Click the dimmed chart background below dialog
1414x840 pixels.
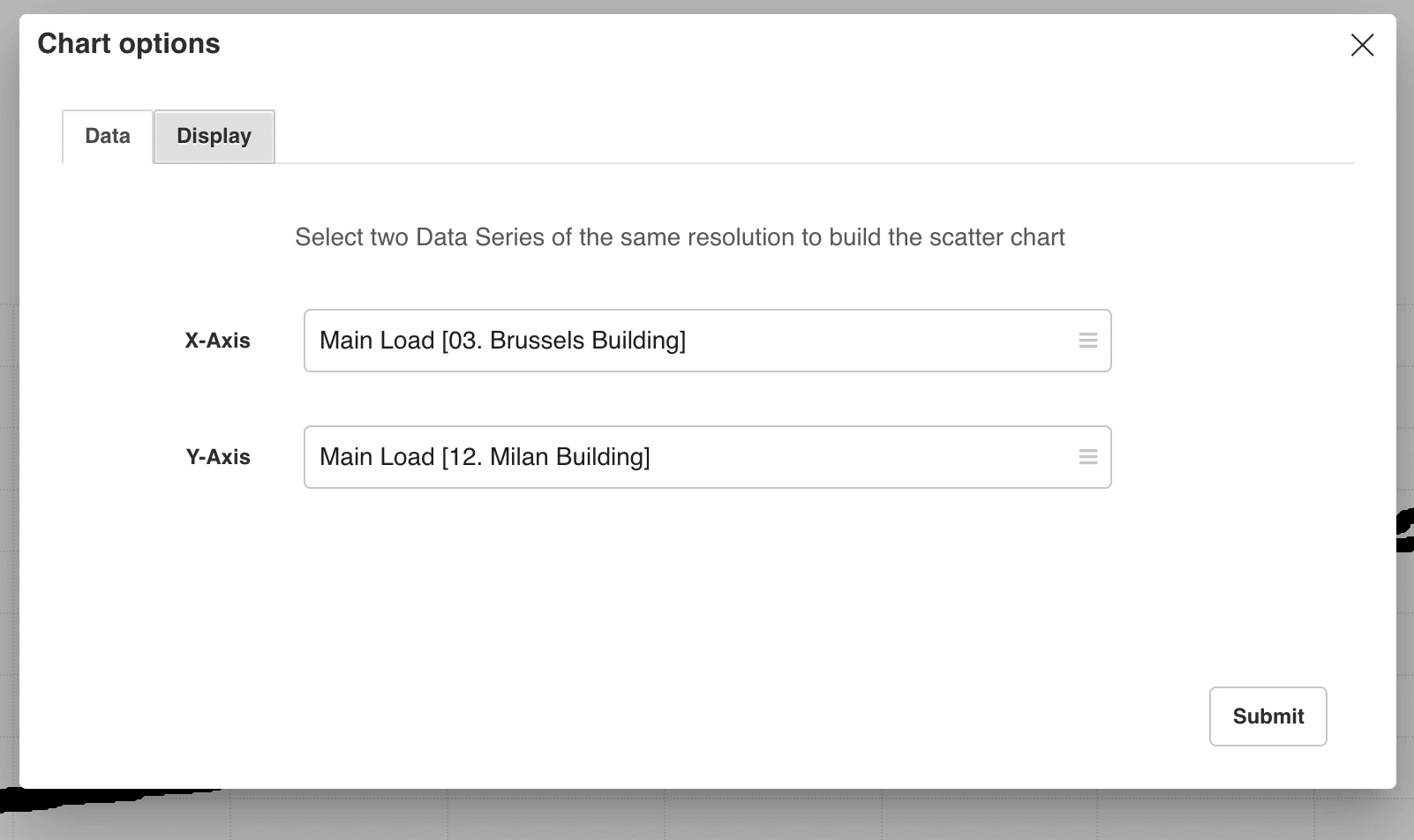pos(706,816)
